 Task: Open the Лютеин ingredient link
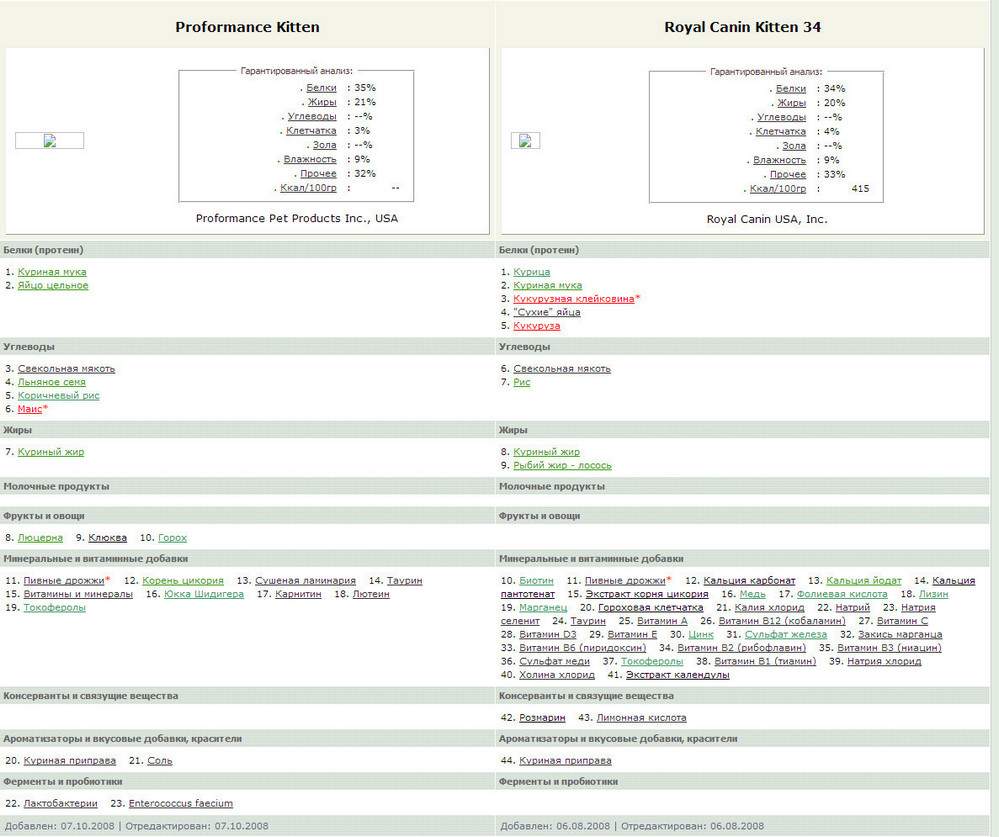[x=371, y=594]
